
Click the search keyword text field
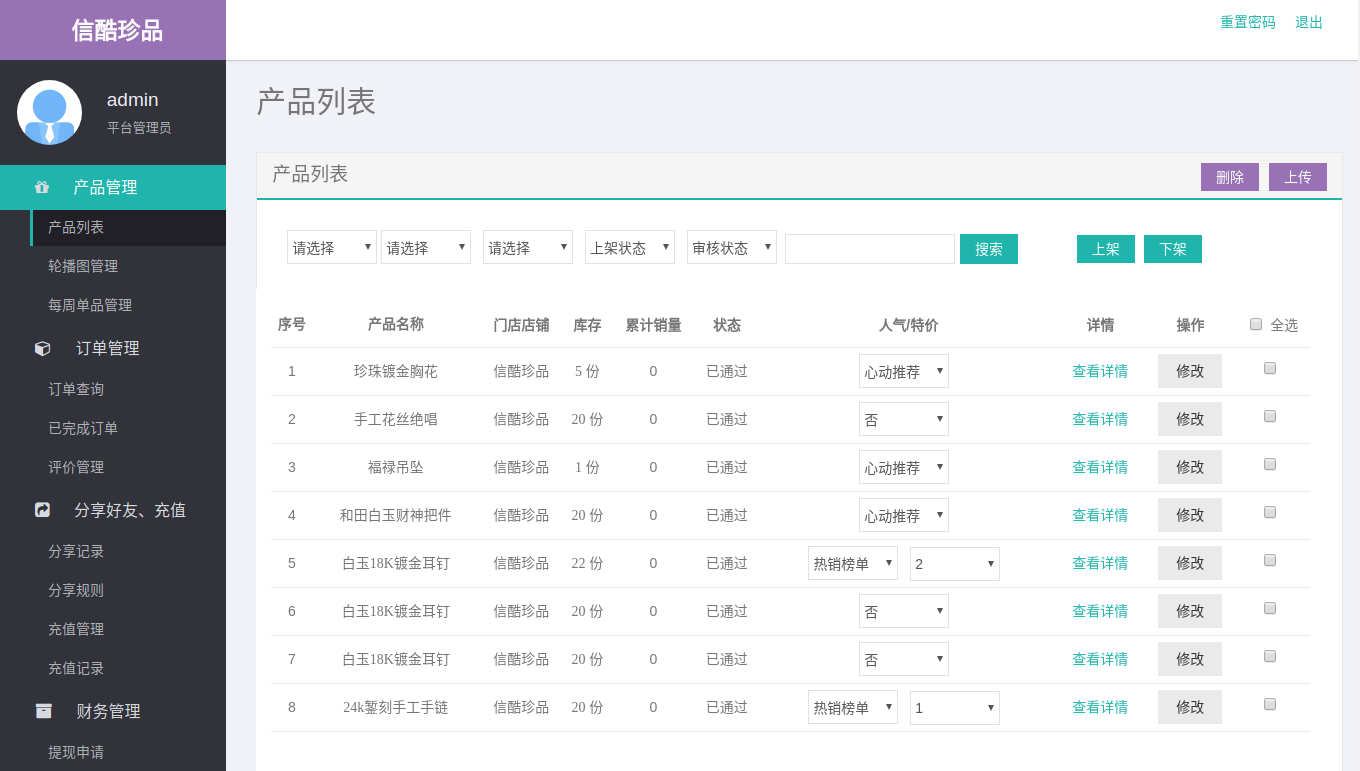pos(869,249)
